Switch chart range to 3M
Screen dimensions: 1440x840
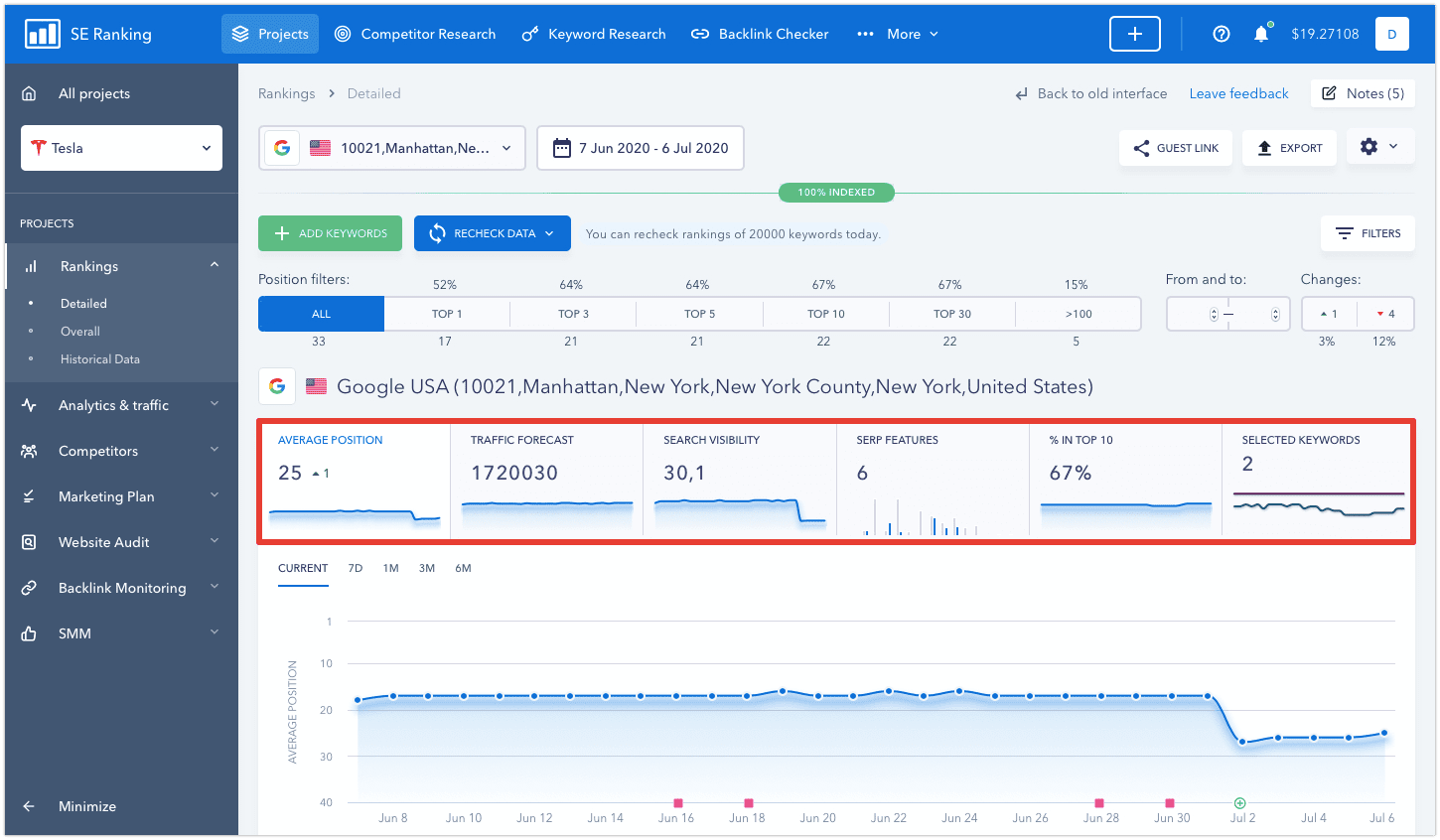pos(427,569)
